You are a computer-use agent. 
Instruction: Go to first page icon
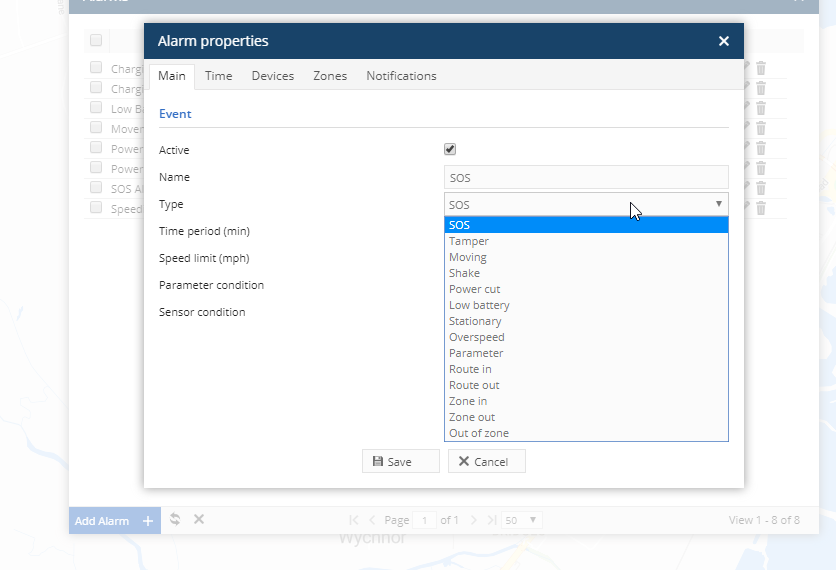pos(353,520)
